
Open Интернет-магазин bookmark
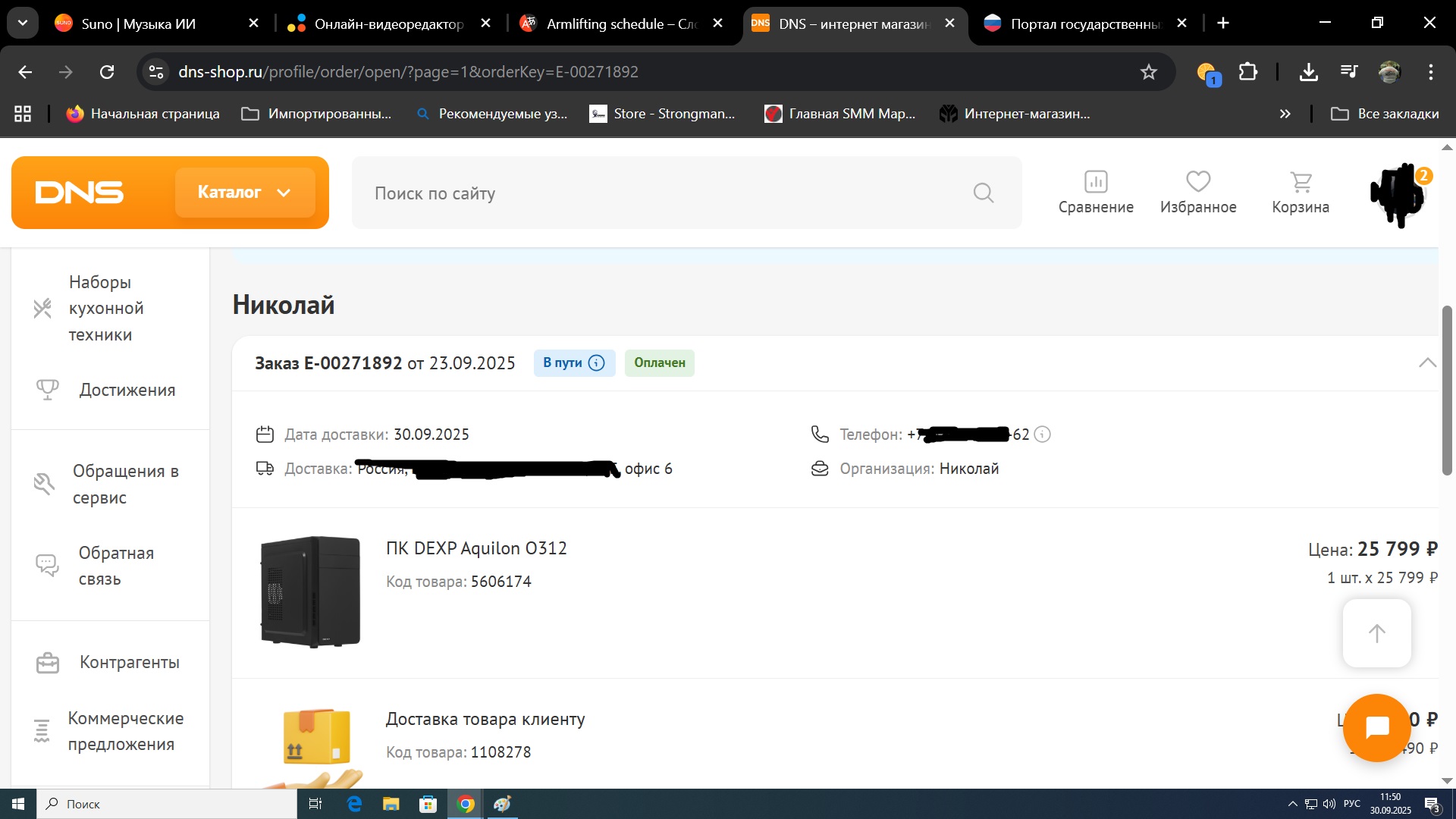point(1015,114)
